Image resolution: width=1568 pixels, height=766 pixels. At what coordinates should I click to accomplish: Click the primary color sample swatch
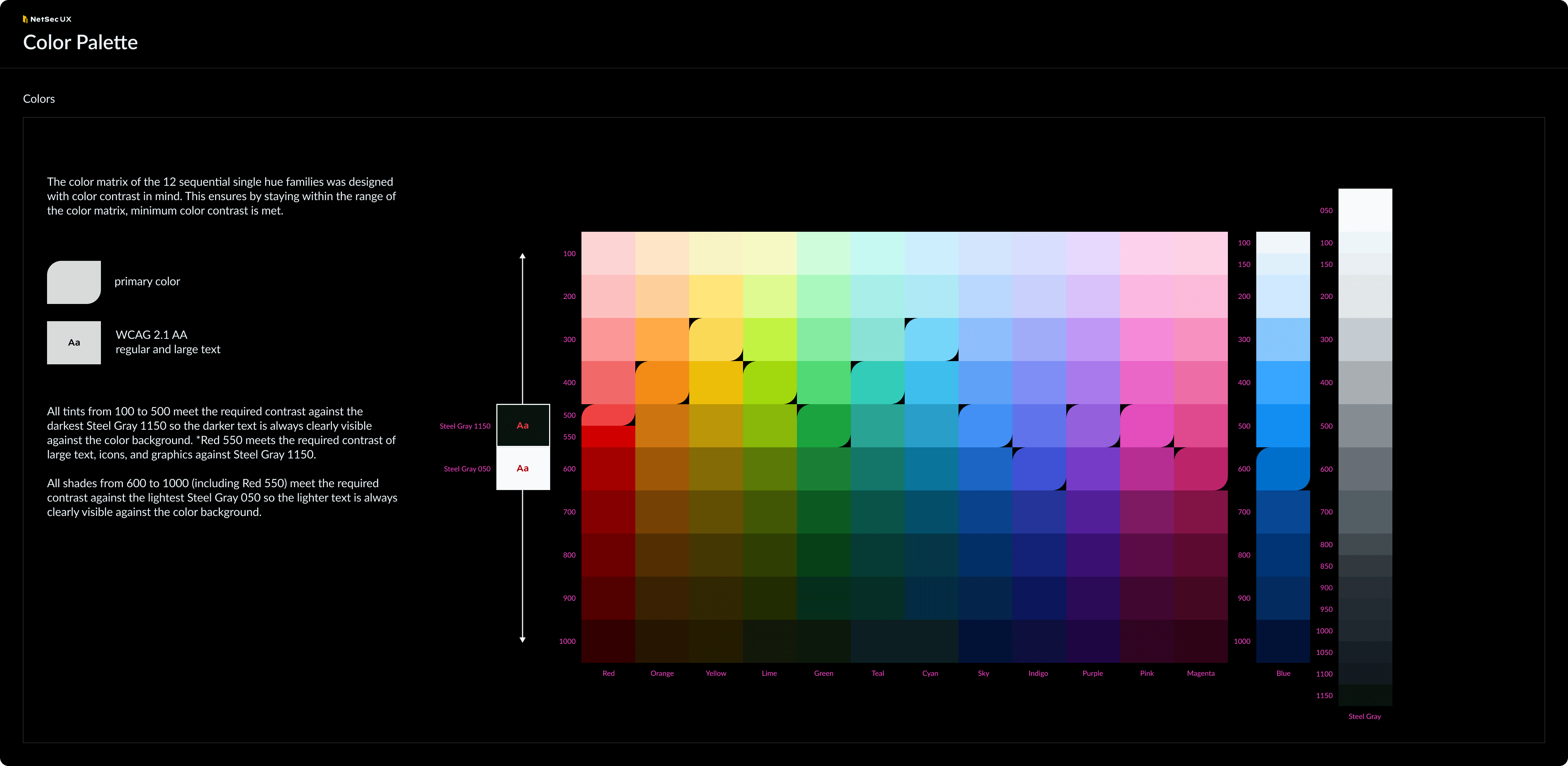coord(74,282)
